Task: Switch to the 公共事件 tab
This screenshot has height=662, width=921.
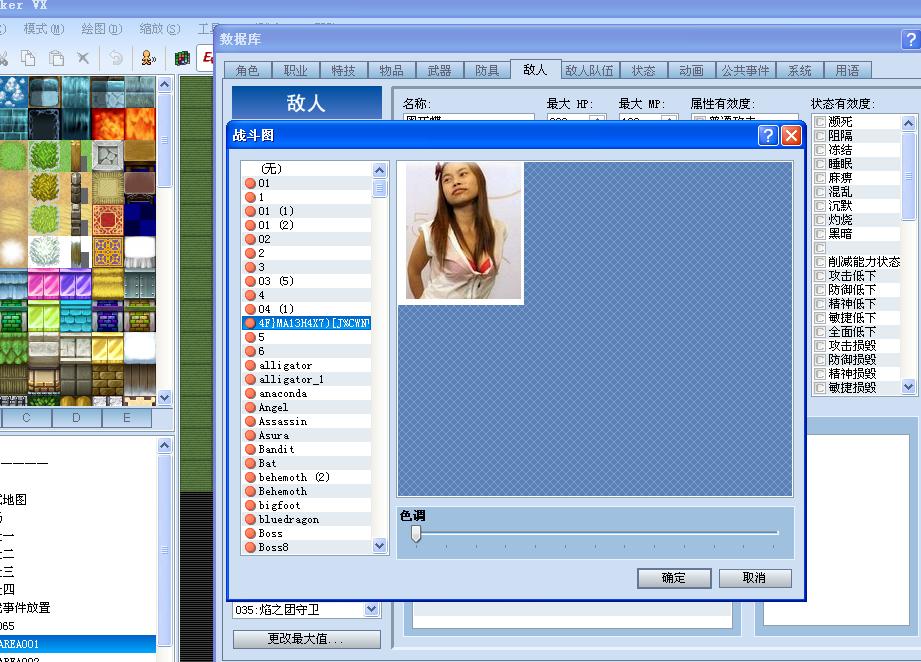Action: point(745,70)
